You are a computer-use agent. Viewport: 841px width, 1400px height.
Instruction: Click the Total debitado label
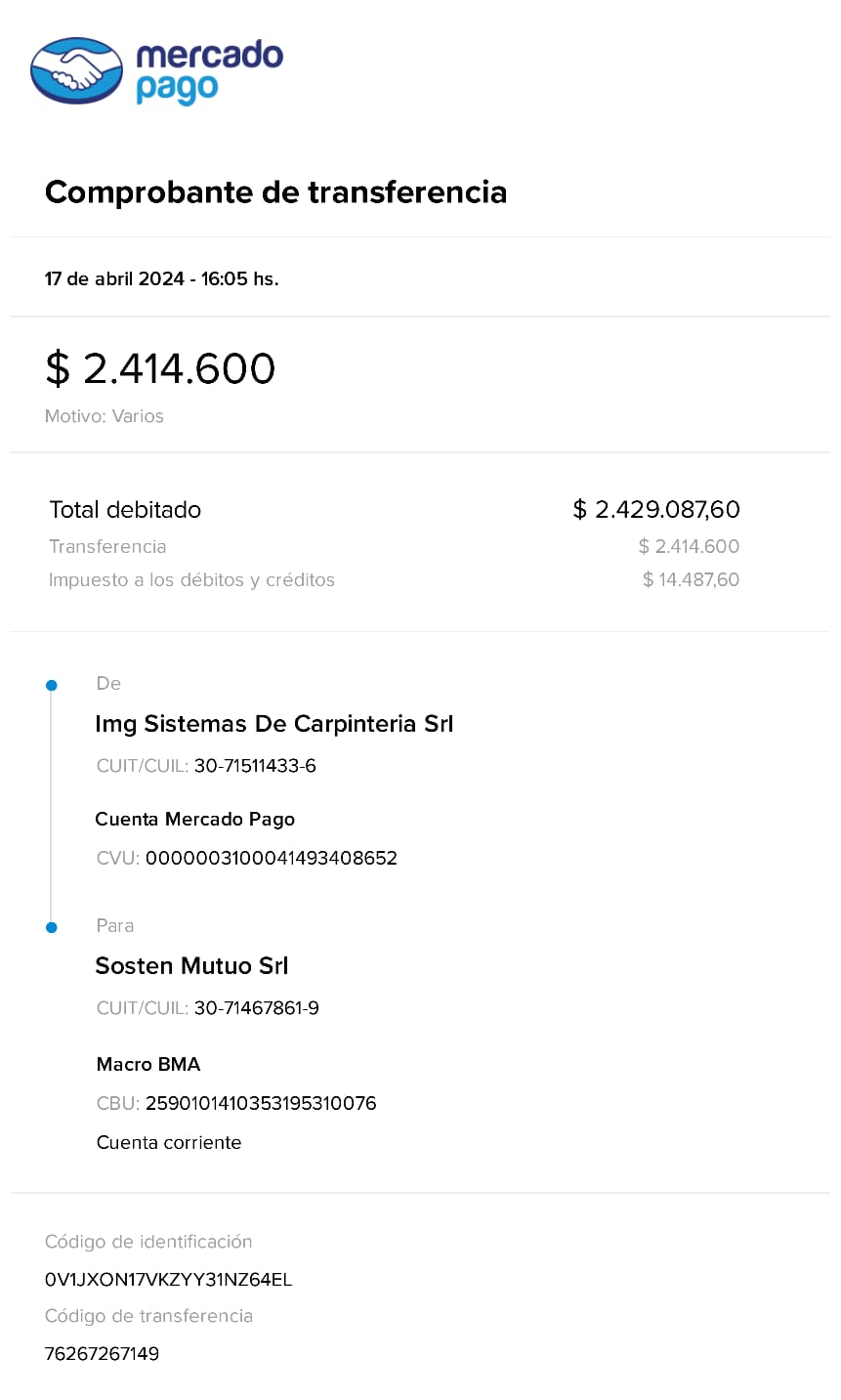pyautogui.click(x=125, y=510)
